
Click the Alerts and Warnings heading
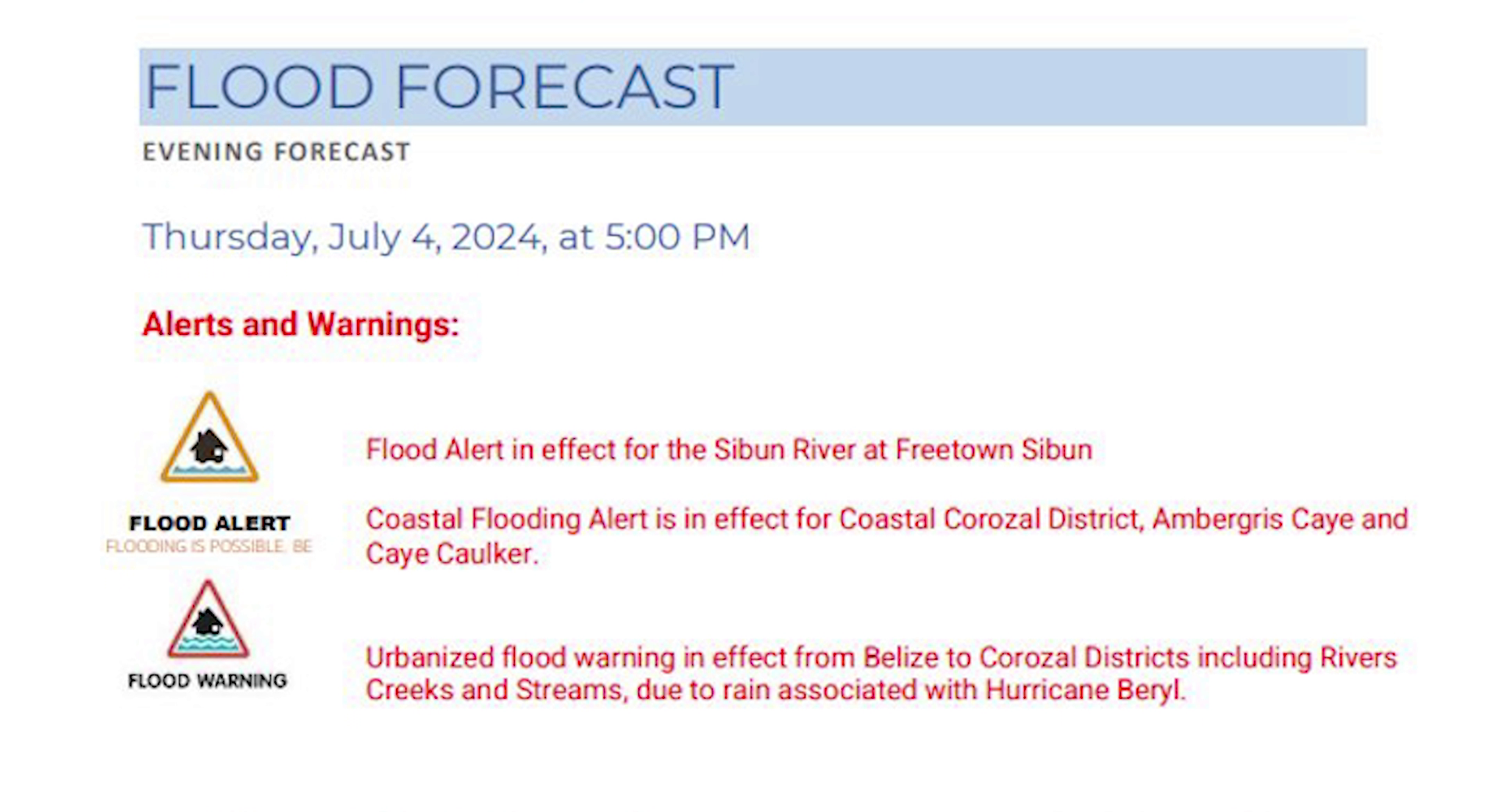tap(301, 324)
